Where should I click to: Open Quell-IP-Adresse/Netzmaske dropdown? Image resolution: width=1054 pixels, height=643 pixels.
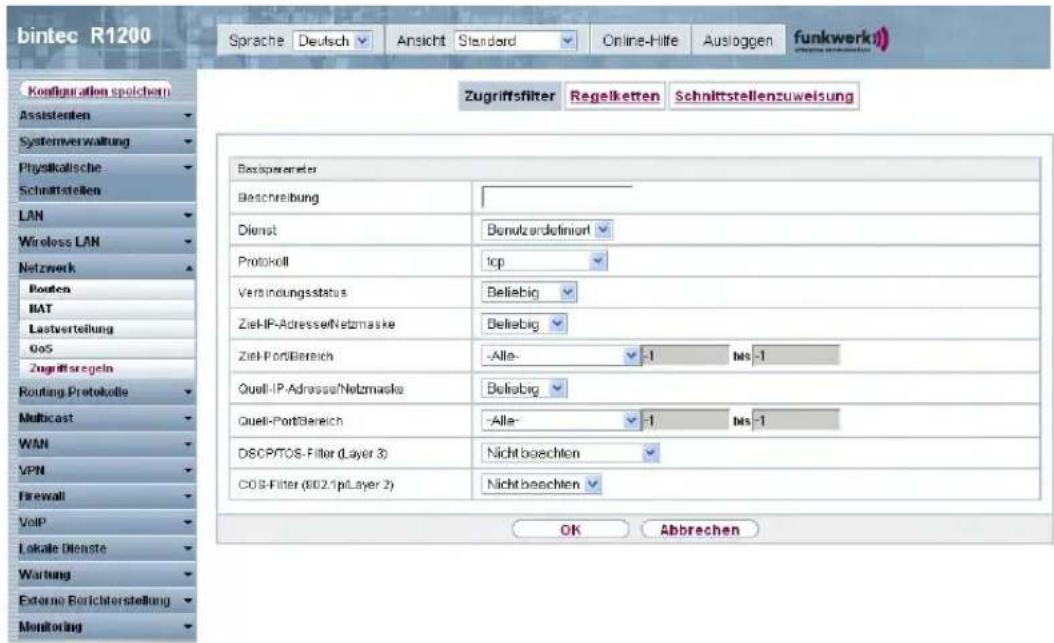click(524, 388)
